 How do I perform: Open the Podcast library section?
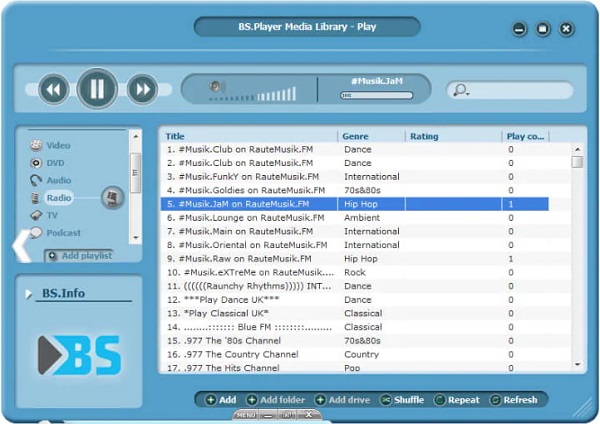click(x=64, y=233)
